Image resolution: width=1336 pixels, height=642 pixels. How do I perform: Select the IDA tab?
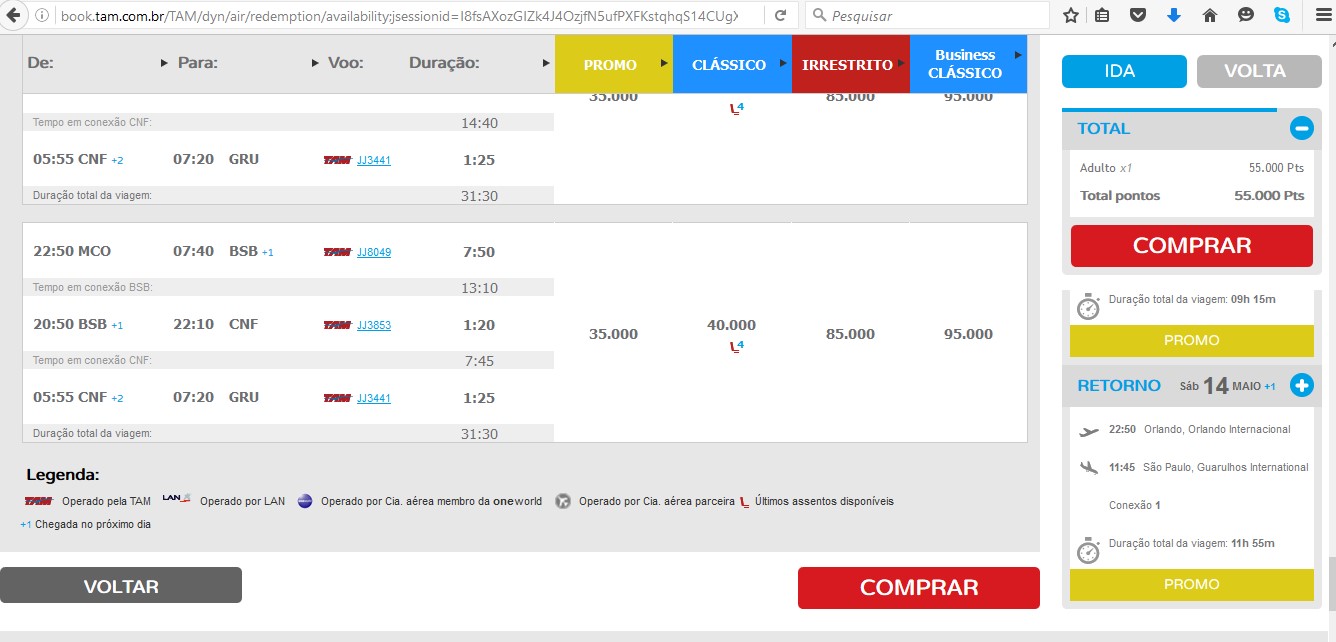pyautogui.click(x=1124, y=71)
